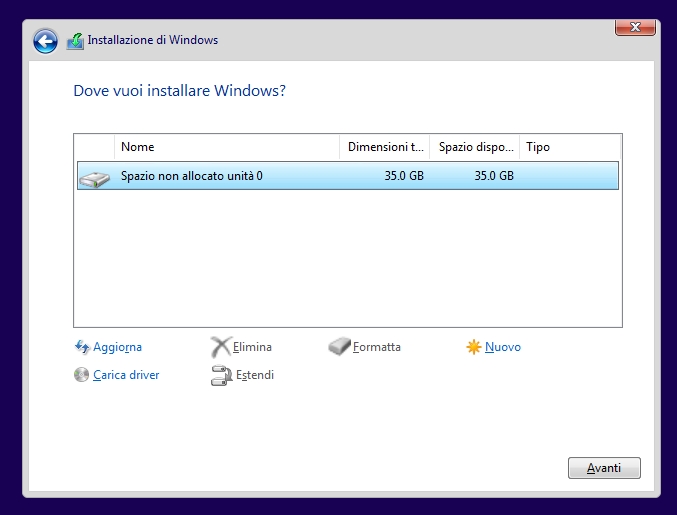Click the Elimina X icon
This screenshot has height=515, width=677.
[x=221, y=347]
